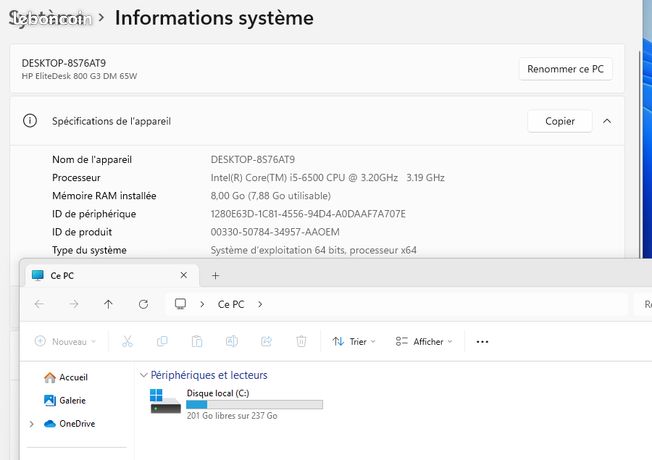This screenshot has width=652, height=460.
Task: Go up one folder level
Action: [108, 304]
